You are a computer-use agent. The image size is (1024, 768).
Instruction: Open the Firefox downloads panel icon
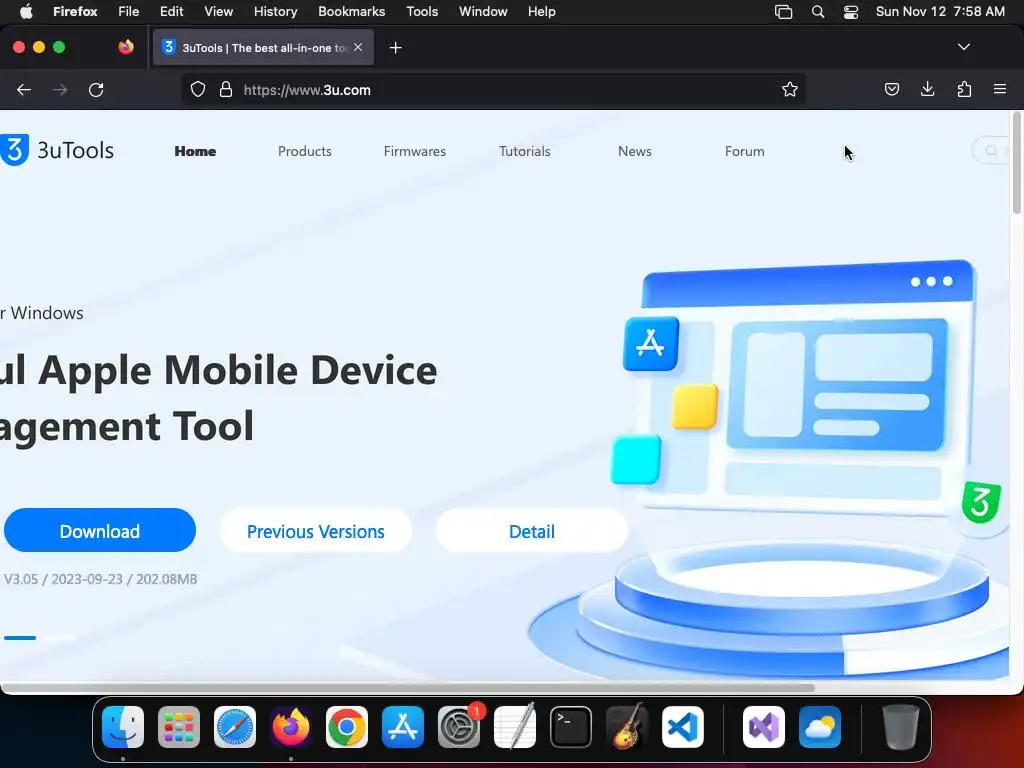click(x=927, y=89)
